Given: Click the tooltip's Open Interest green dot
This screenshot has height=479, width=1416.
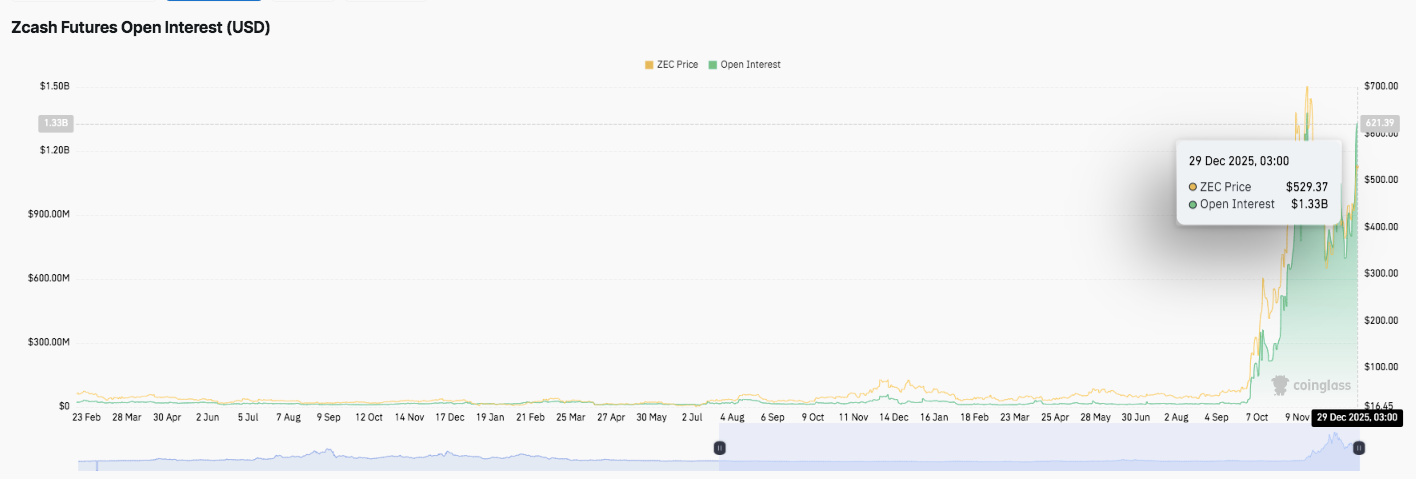Looking at the screenshot, I should (1192, 204).
